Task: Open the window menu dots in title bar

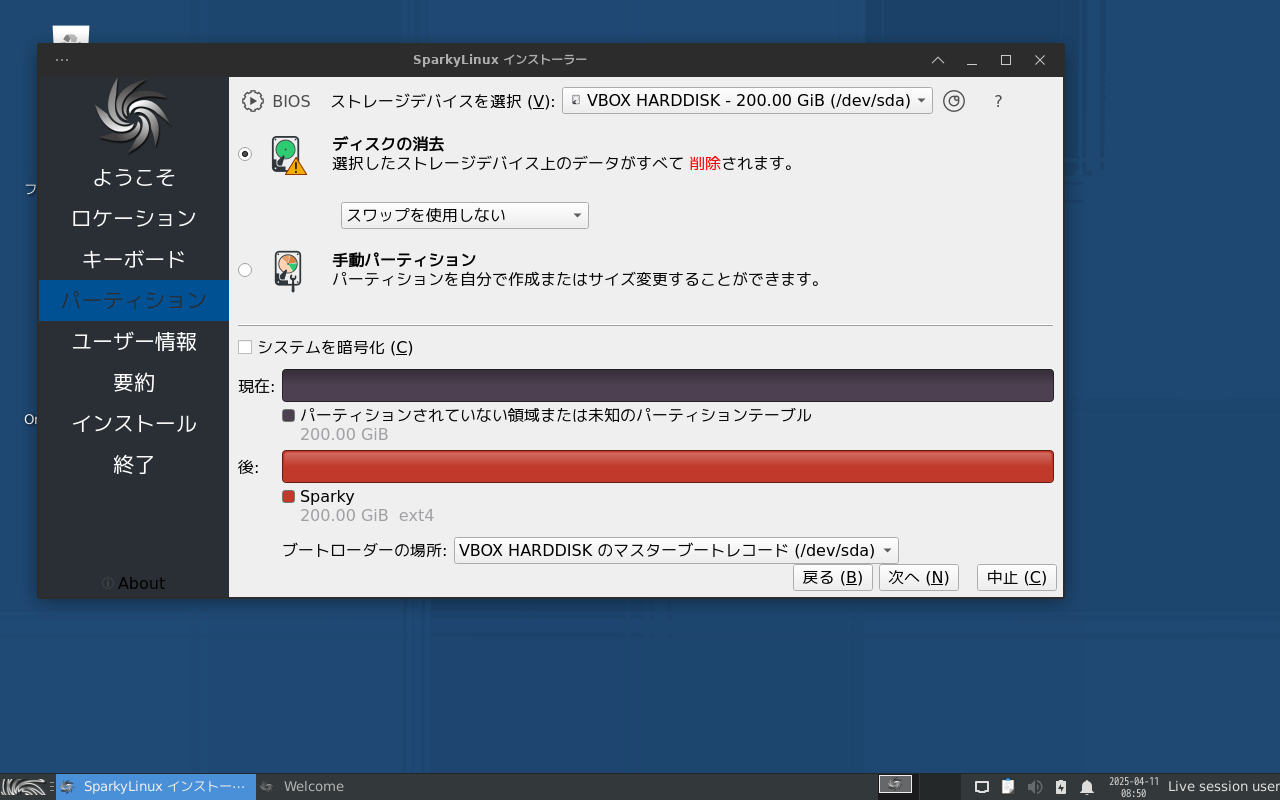Action: click(62, 60)
